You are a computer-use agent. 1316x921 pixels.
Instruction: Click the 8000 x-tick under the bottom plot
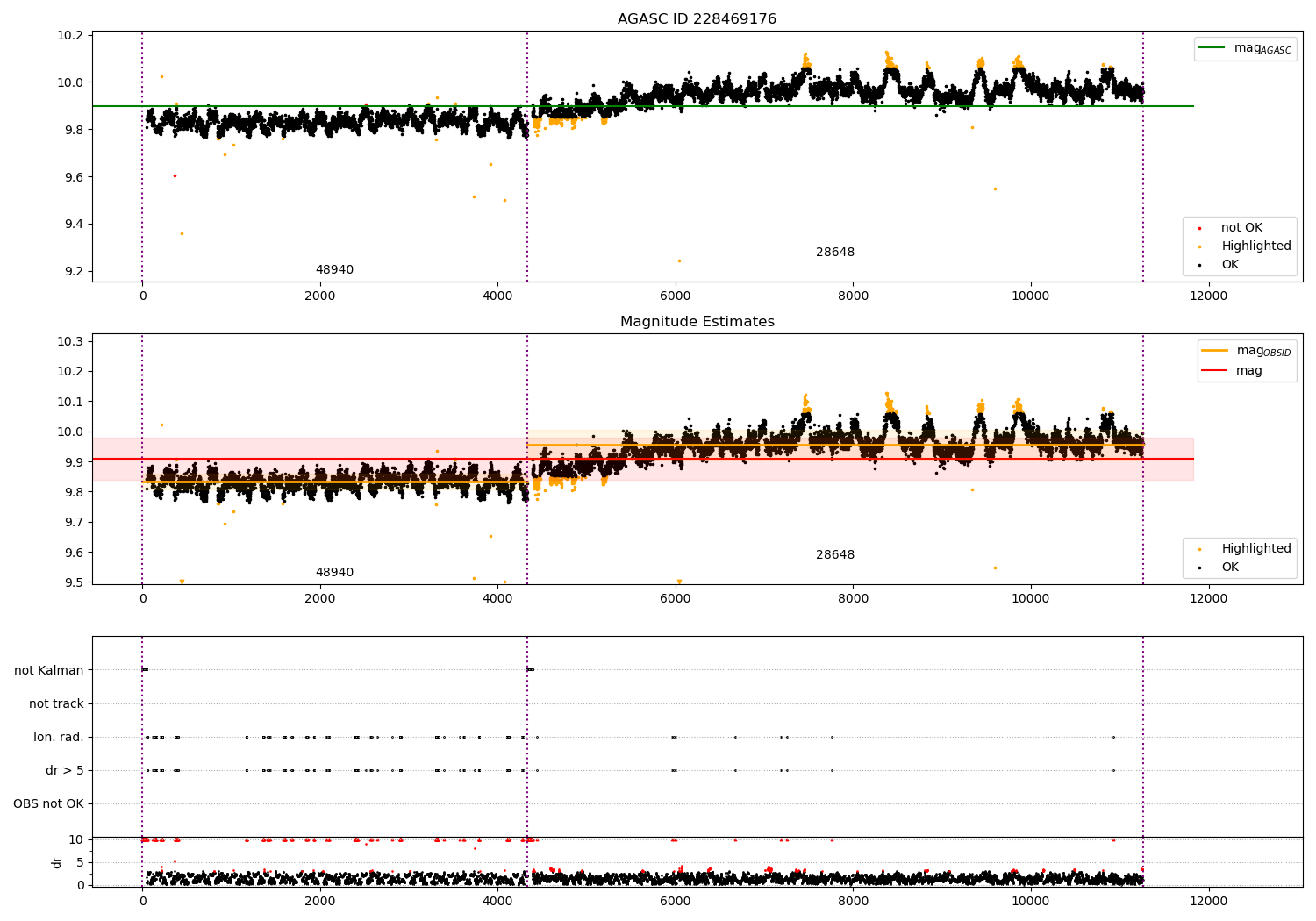tap(853, 902)
